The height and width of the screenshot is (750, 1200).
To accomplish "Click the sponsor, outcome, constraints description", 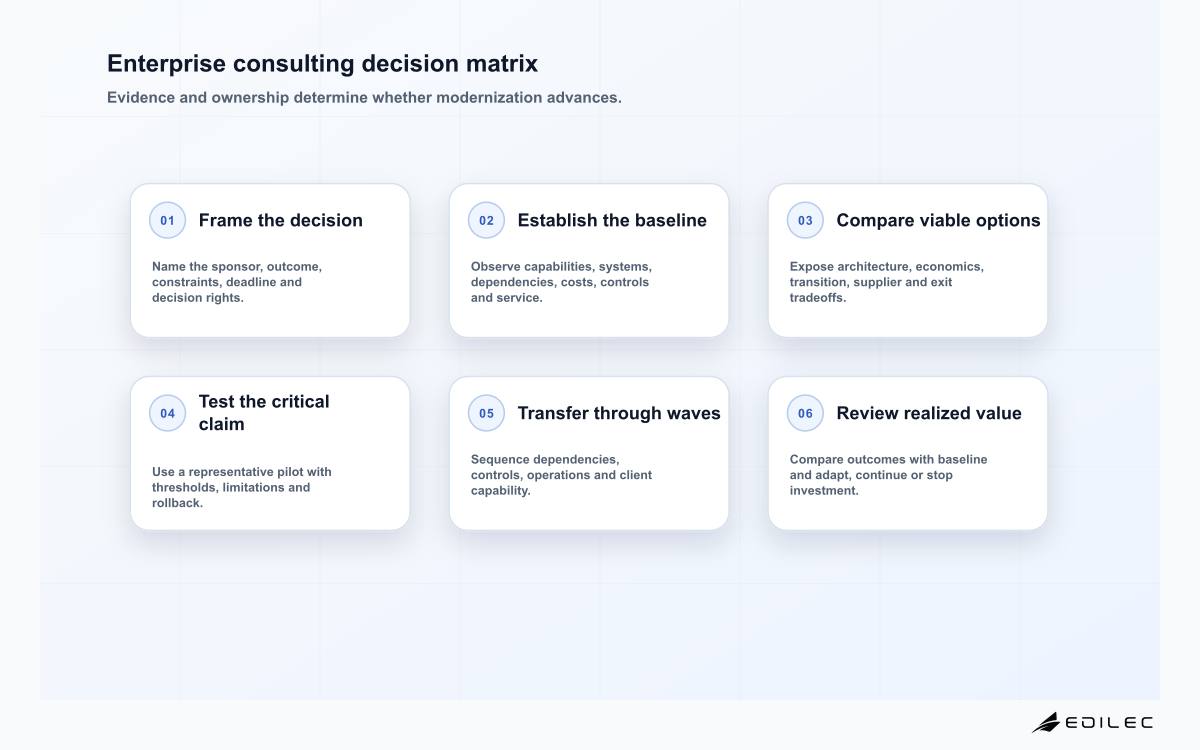I will click(237, 282).
